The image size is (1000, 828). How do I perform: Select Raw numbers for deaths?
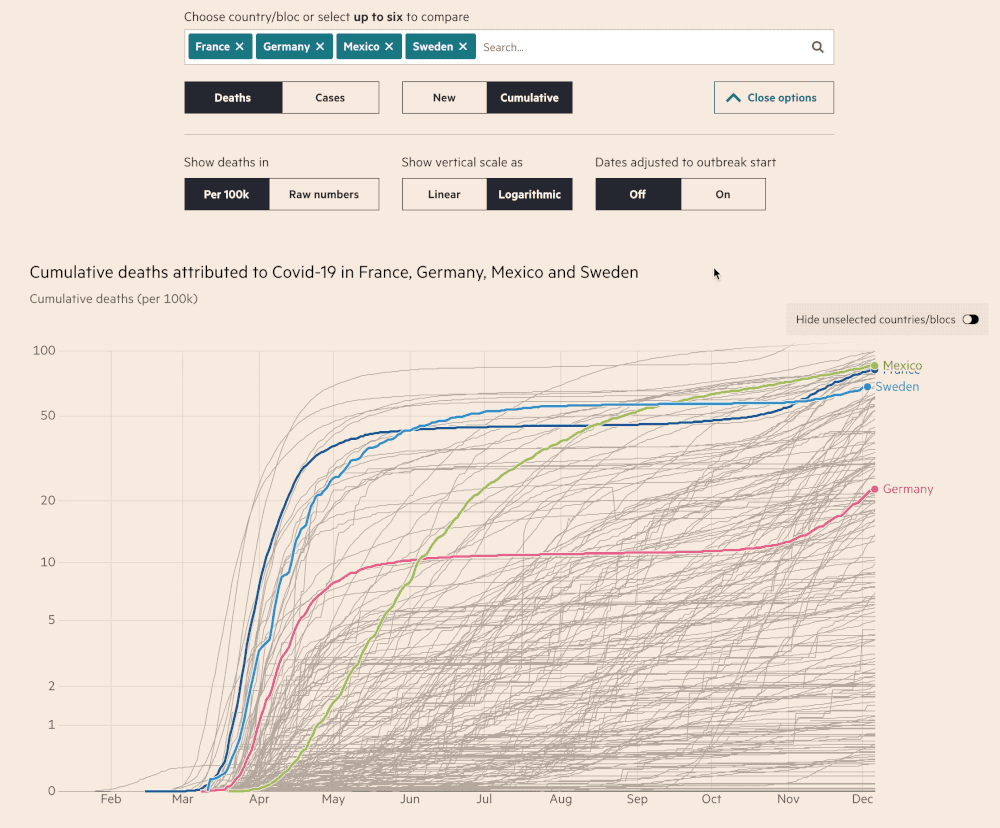[324, 194]
